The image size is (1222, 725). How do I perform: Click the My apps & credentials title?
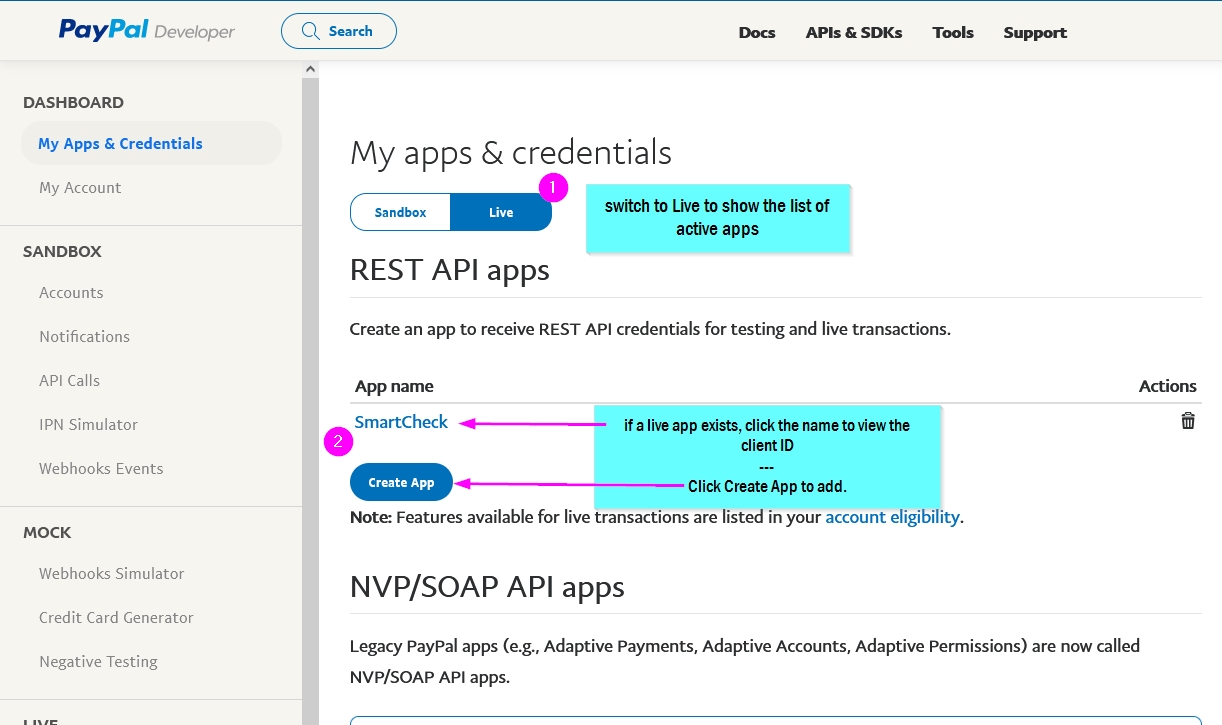[x=511, y=152]
